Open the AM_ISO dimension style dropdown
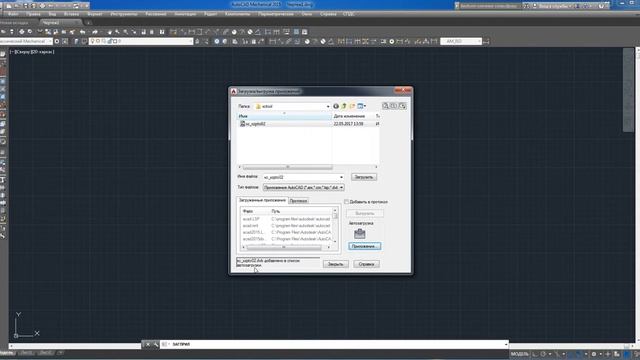Viewport: 640px width, 360px height. pos(479,41)
